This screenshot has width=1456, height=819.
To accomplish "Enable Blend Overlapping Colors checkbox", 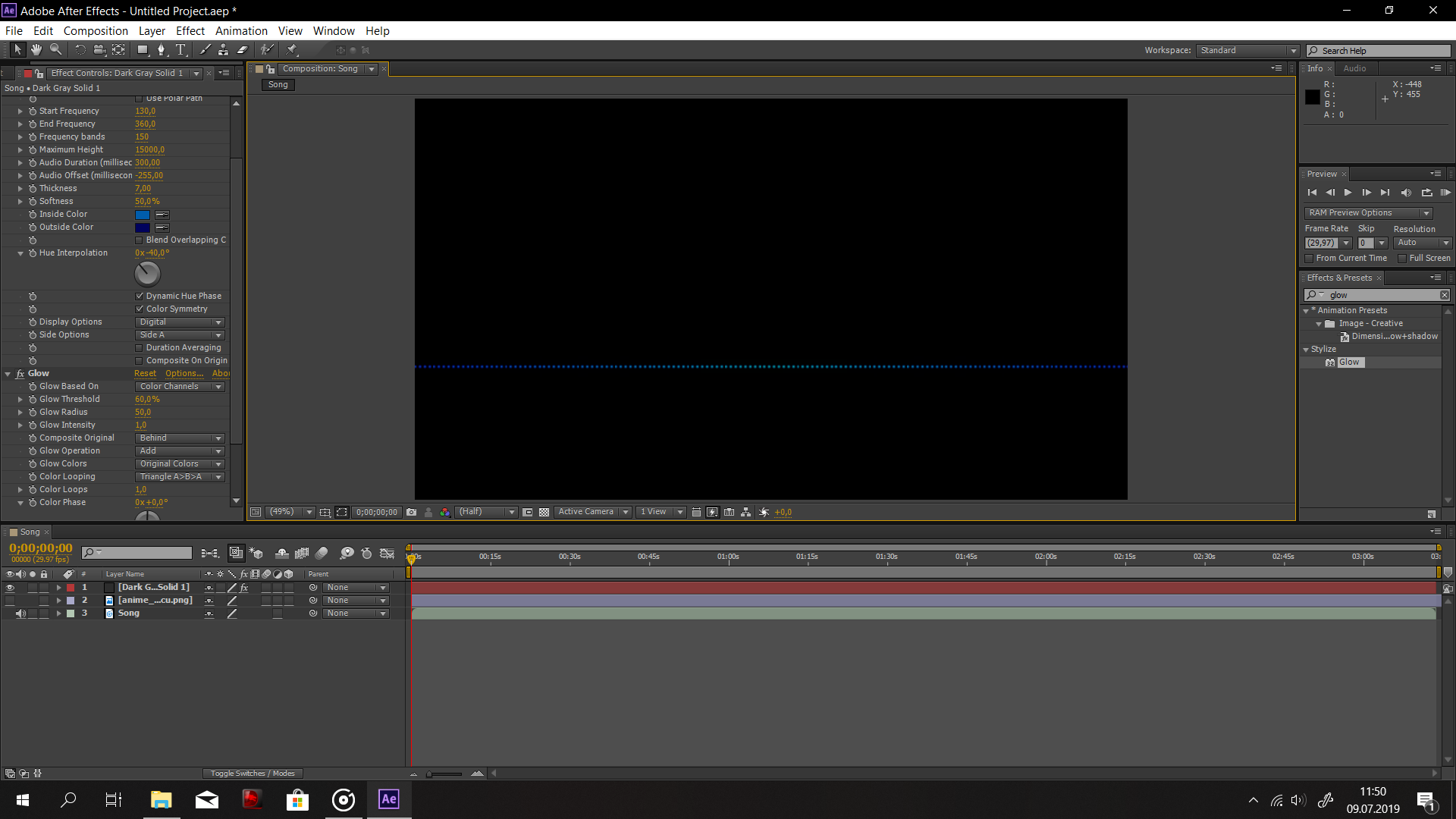I will pyautogui.click(x=139, y=240).
